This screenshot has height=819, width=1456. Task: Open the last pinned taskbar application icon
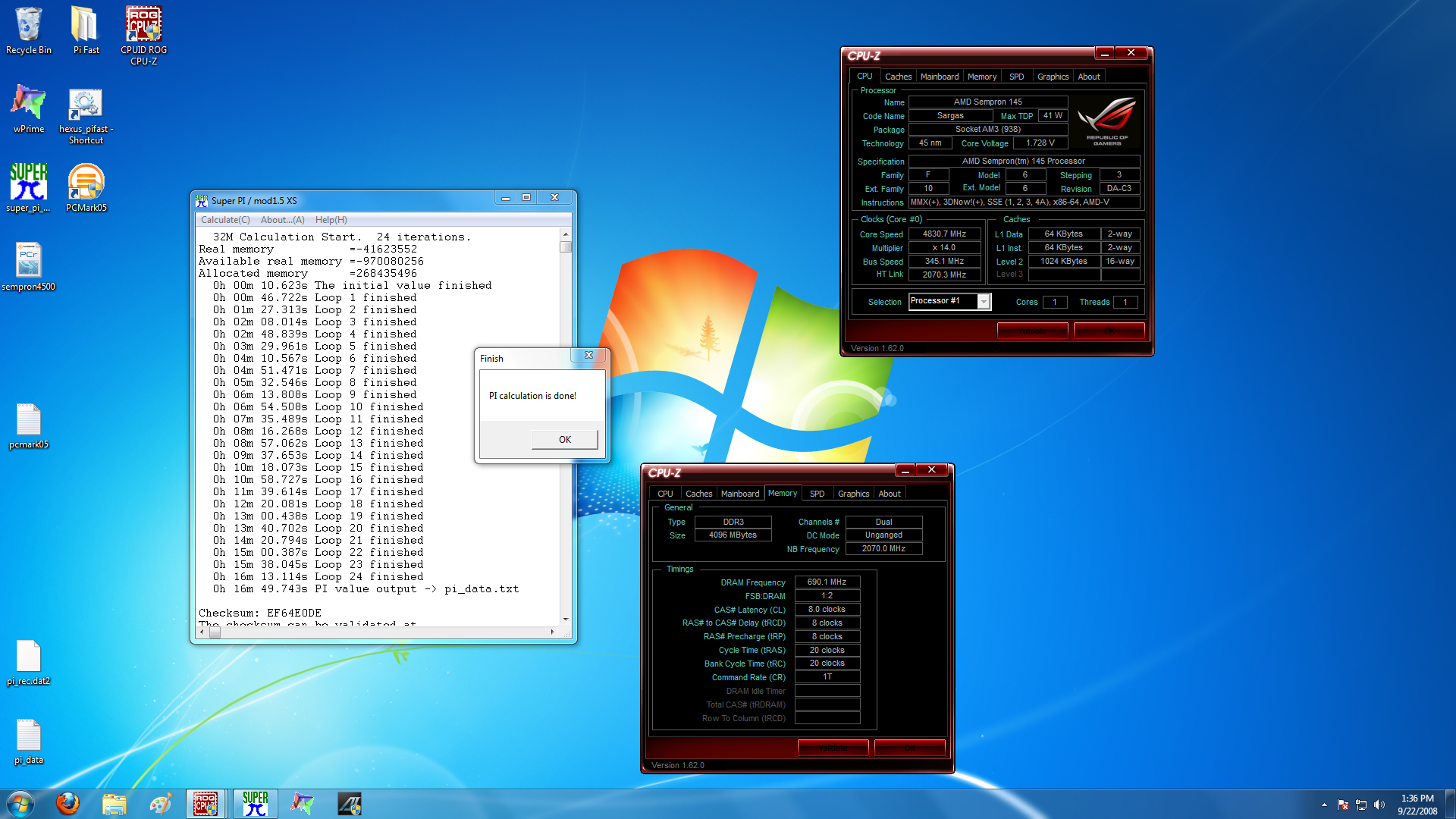(x=350, y=804)
